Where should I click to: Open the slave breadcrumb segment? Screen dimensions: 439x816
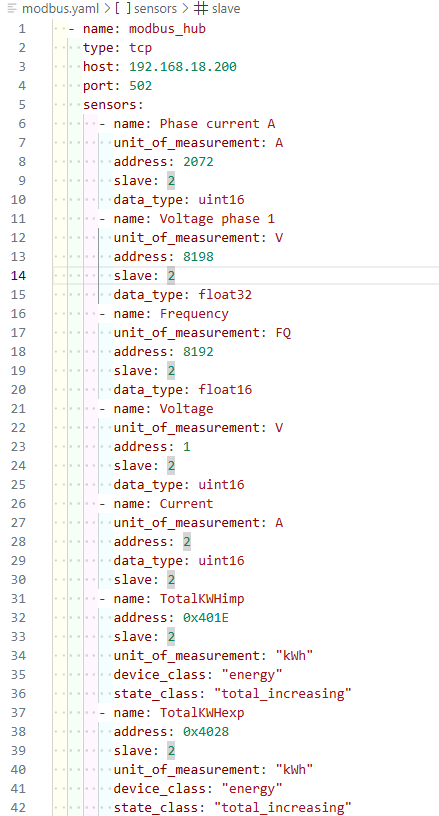click(226, 9)
